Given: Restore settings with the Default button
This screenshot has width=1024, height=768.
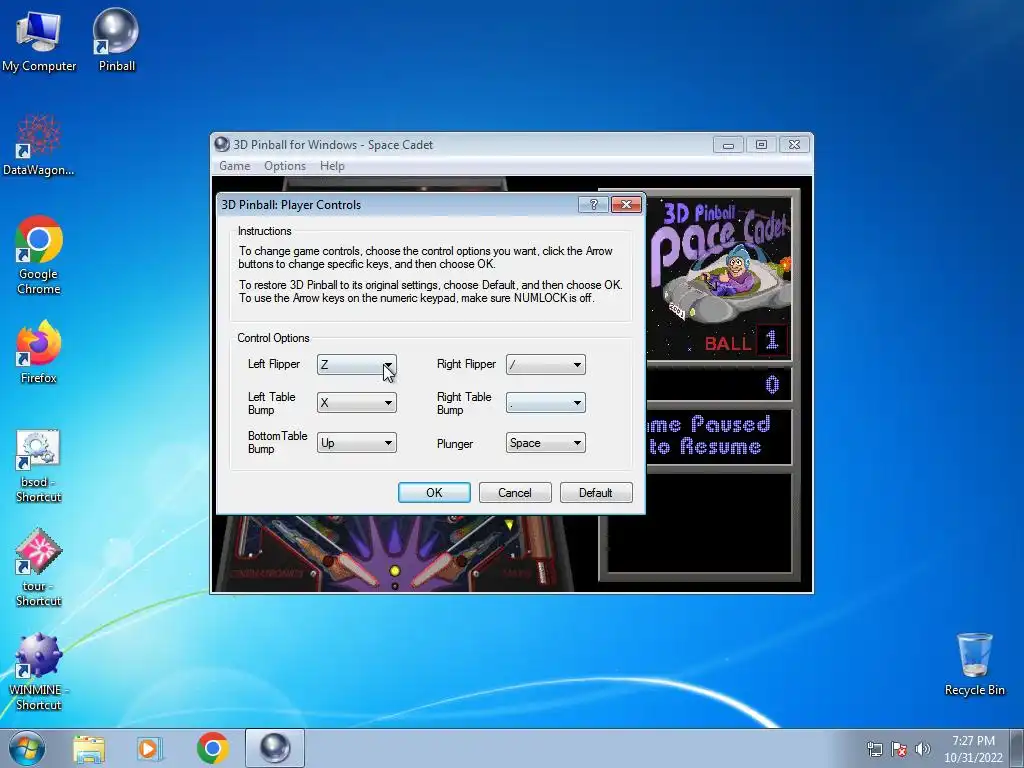Looking at the screenshot, I should (x=596, y=492).
